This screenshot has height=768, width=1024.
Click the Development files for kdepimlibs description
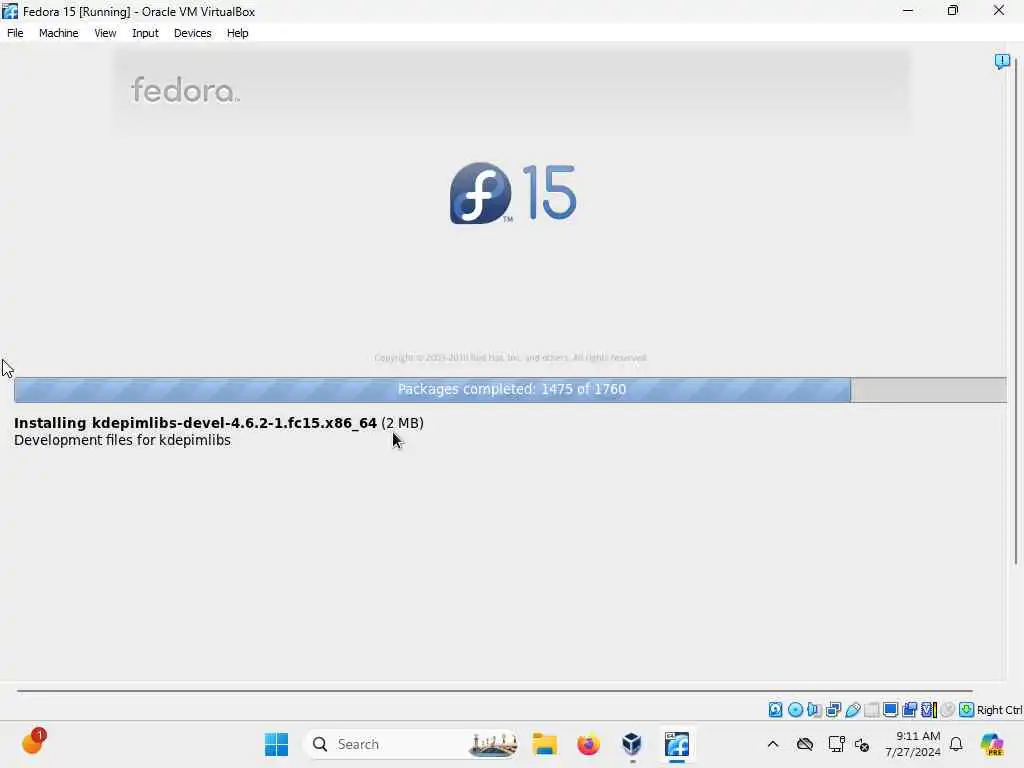pos(122,440)
